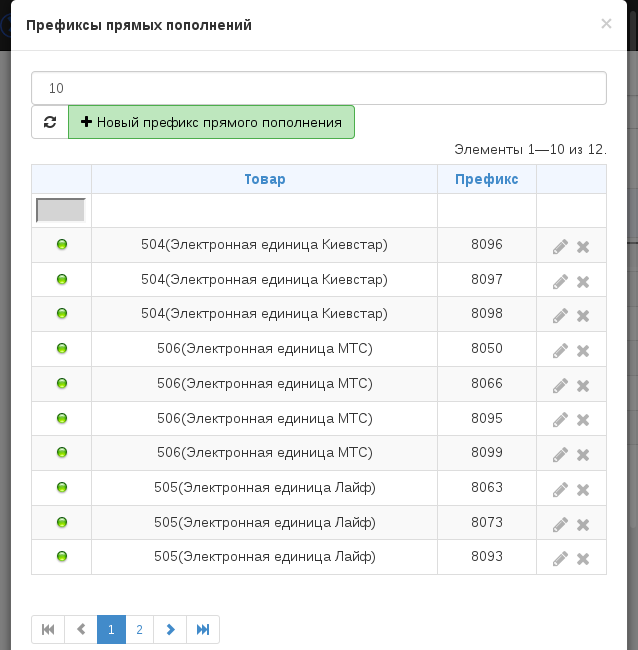Delete the 8096 prefix row
The height and width of the screenshot is (650, 638).
pos(583,247)
